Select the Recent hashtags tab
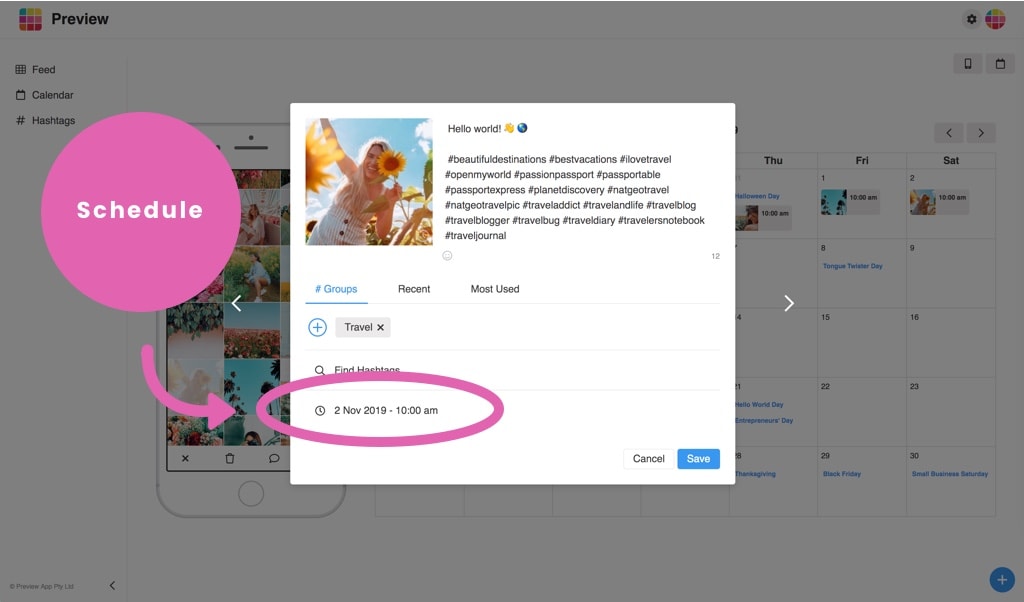 click(x=414, y=289)
